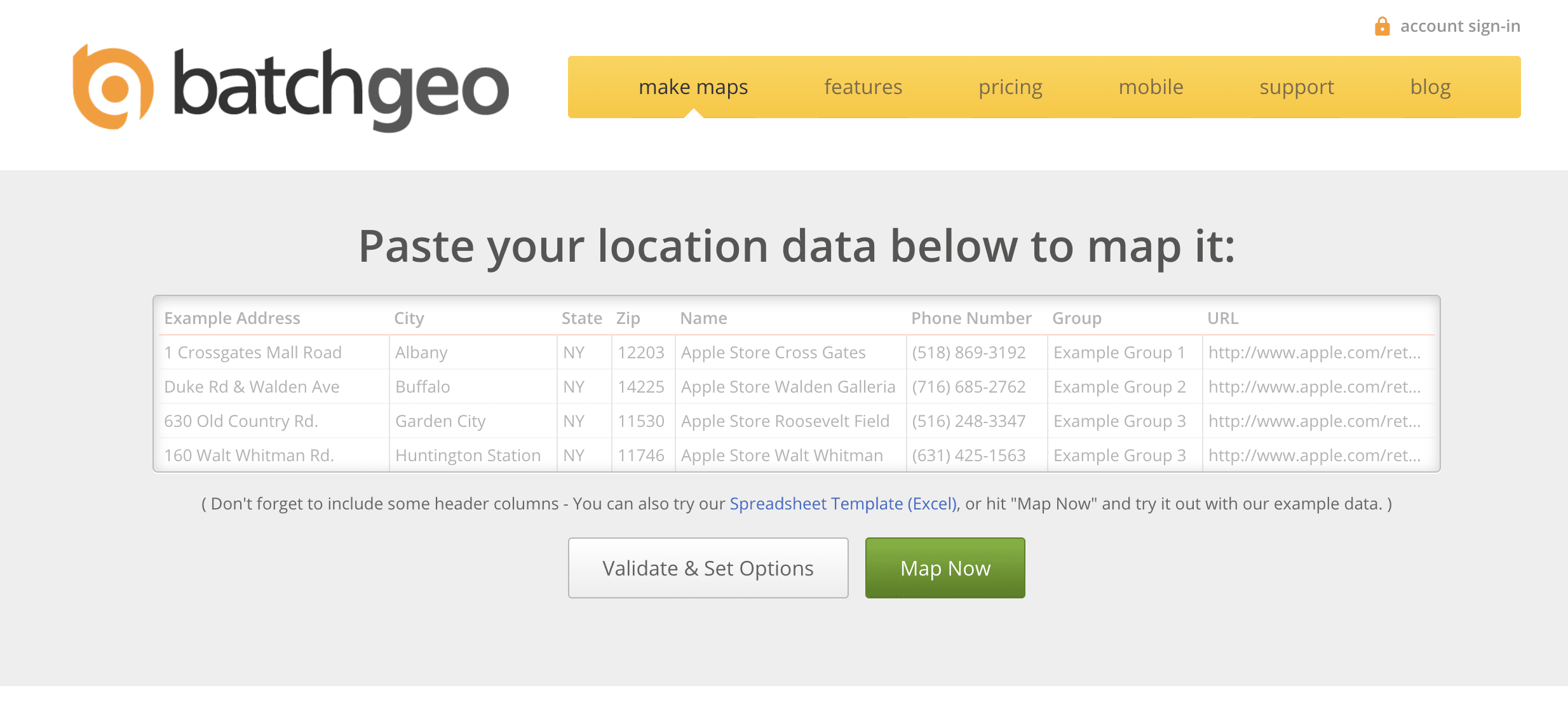Click the Huntington Station city cell
Image resolution: width=1568 pixels, height=728 pixels.
pos(468,455)
